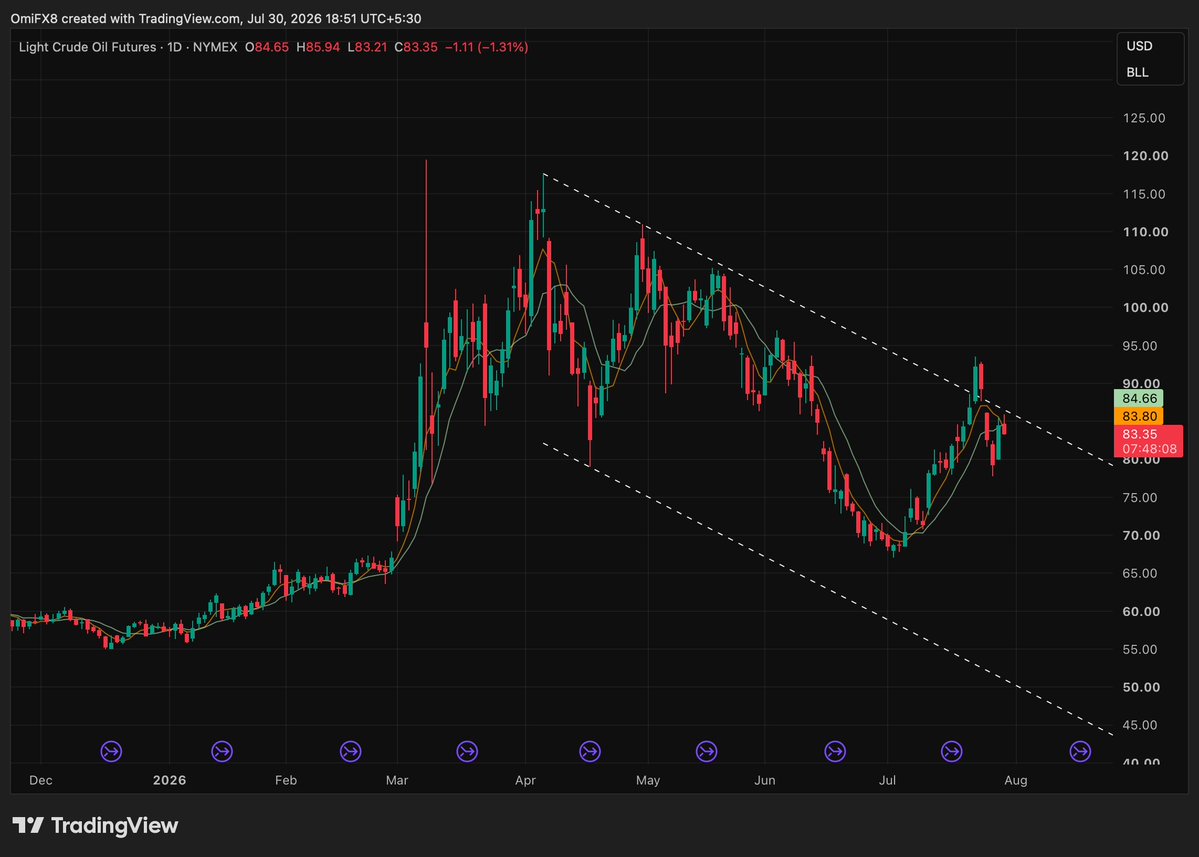Click the 95.00 price axis label
The width and height of the screenshot is (1199, 857).
[1140, 346]
